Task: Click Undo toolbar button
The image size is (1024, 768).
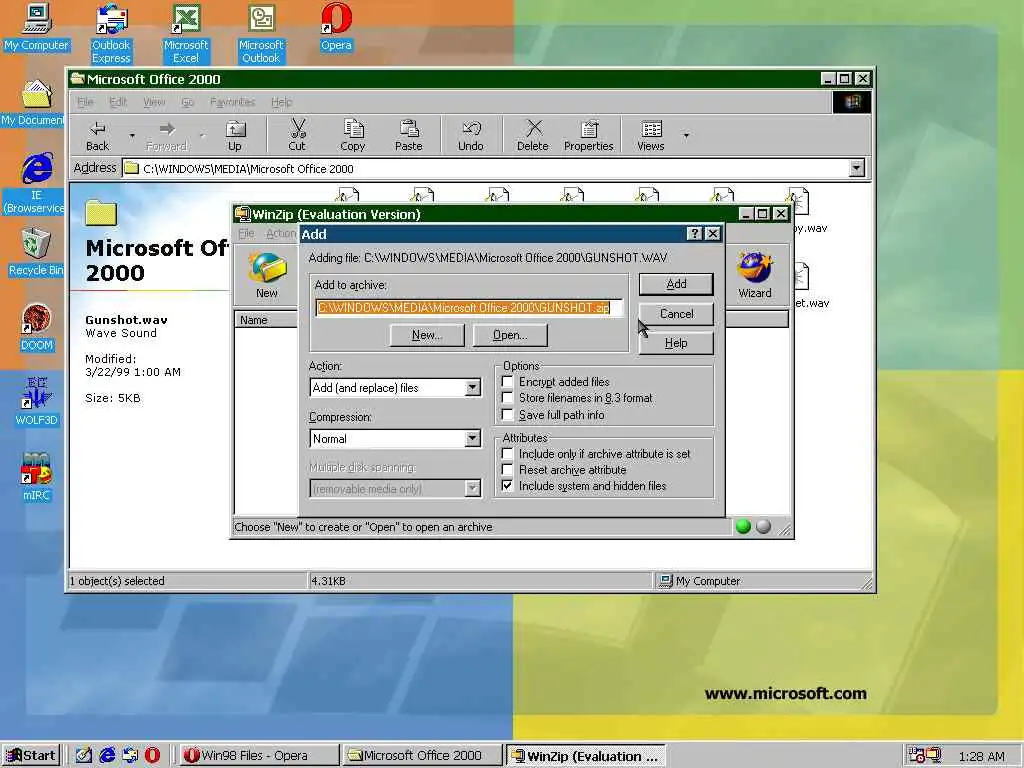Action: (471, 136)
